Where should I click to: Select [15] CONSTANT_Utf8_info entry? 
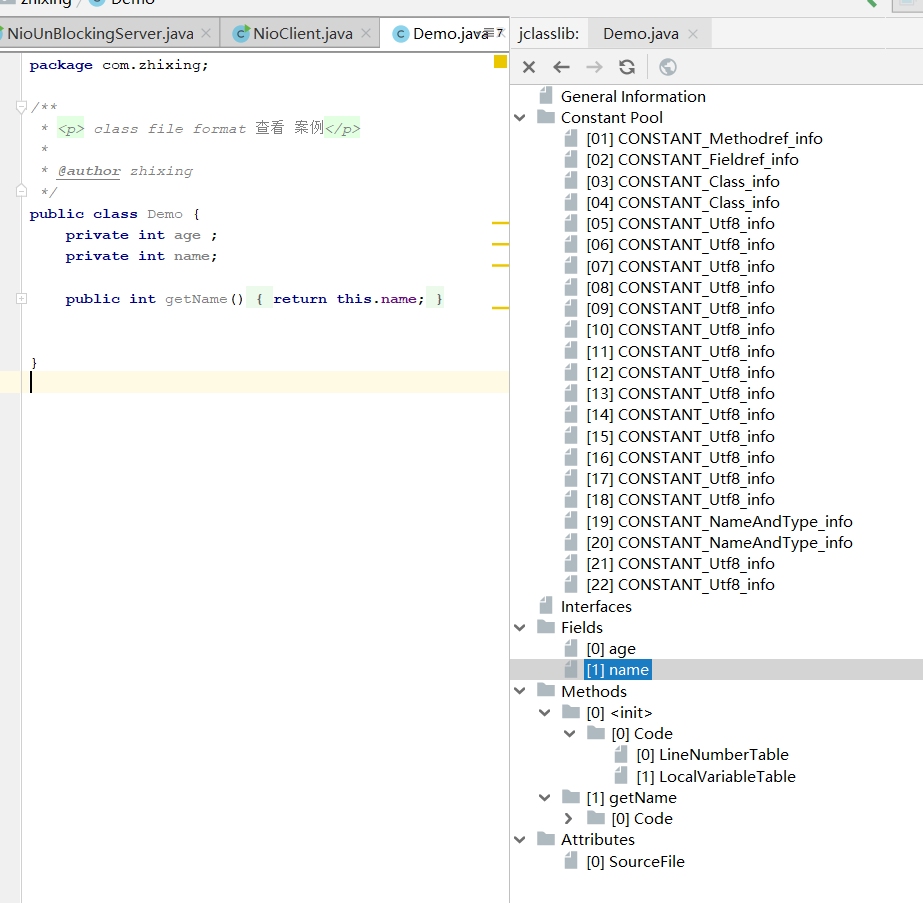tap(680, 437)
